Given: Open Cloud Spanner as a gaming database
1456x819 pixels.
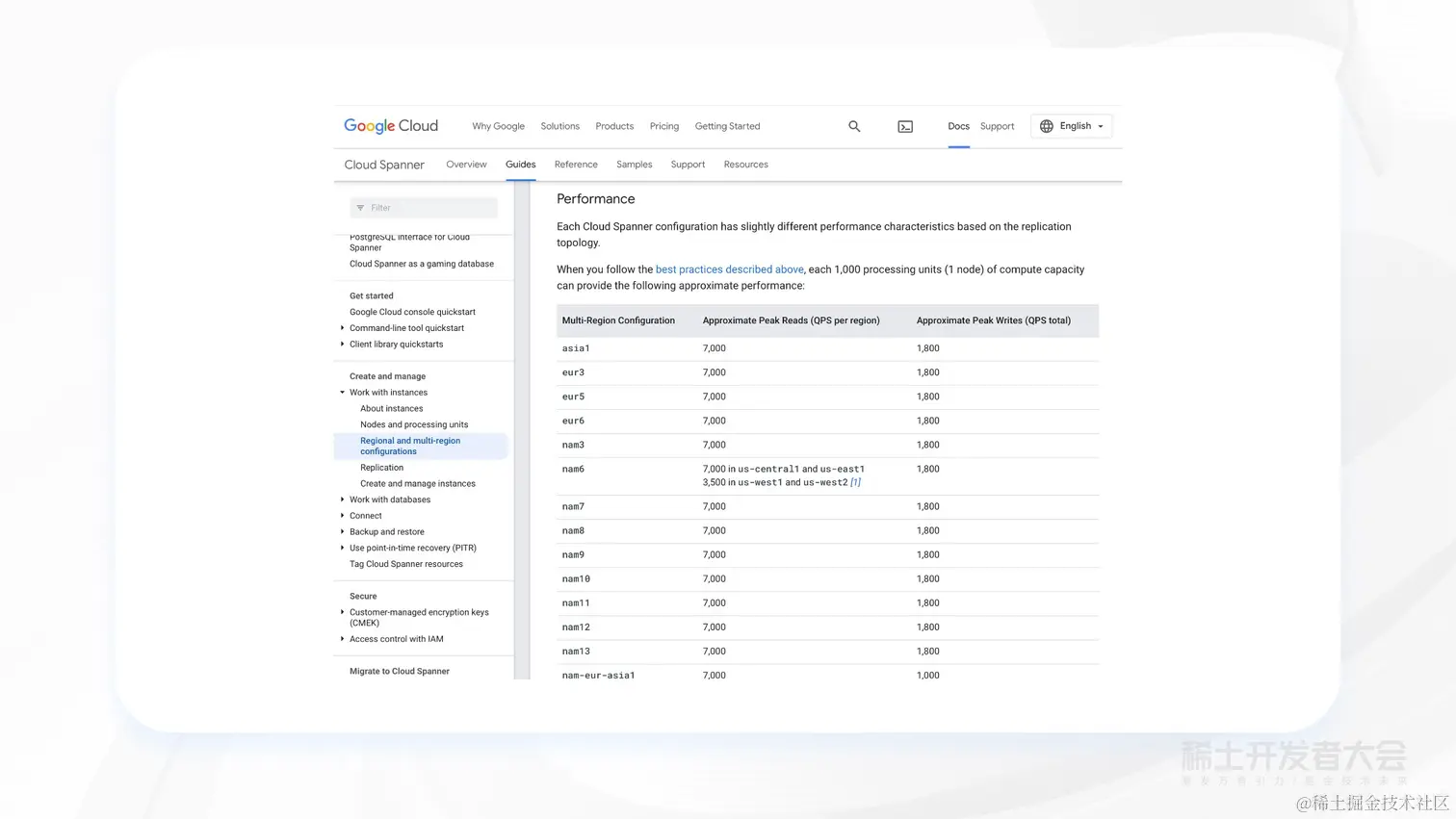Looking at the screenshot, I should point(421,264).
